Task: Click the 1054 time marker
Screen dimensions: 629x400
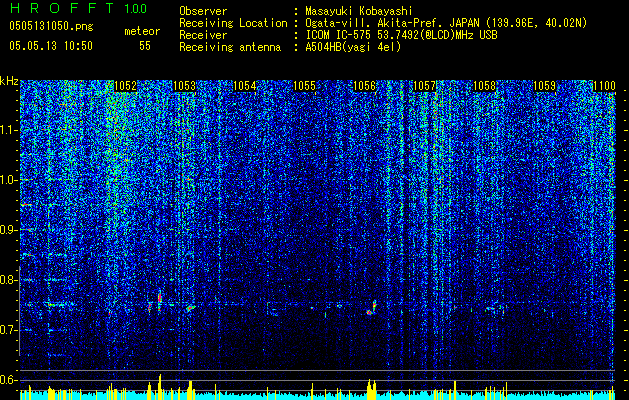Action: point(244,86)
